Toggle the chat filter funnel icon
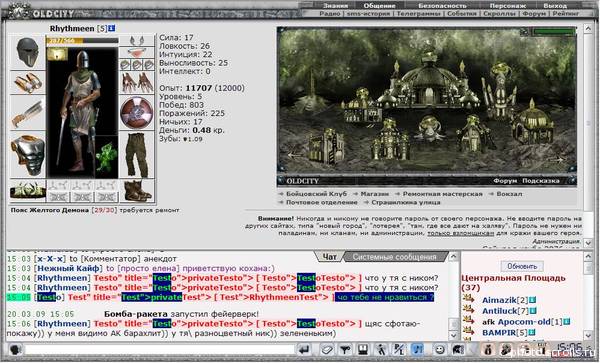This screenshot has width=600, height=363. click(345, 349)
